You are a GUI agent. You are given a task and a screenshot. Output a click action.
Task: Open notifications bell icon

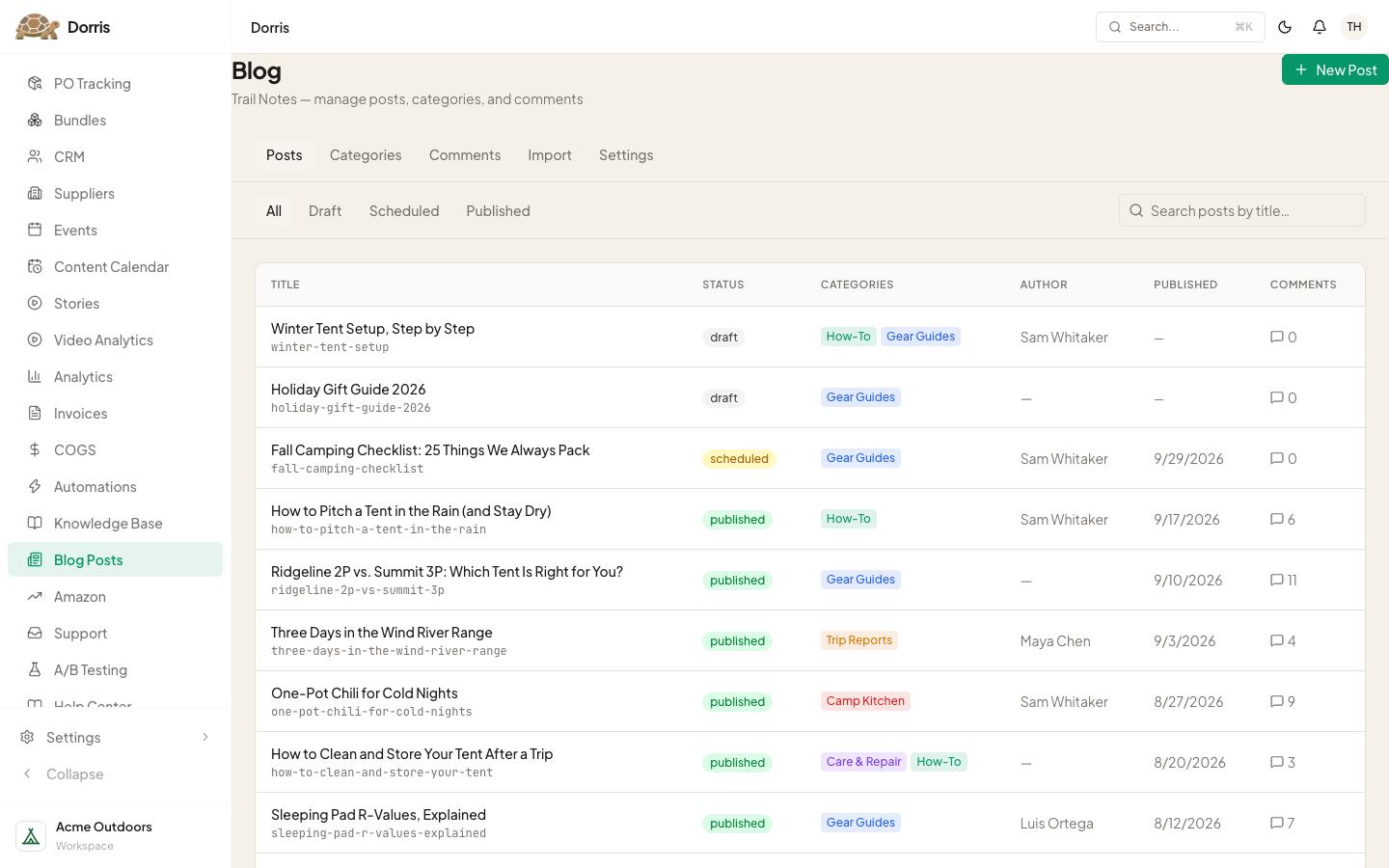coord(1320,27)
